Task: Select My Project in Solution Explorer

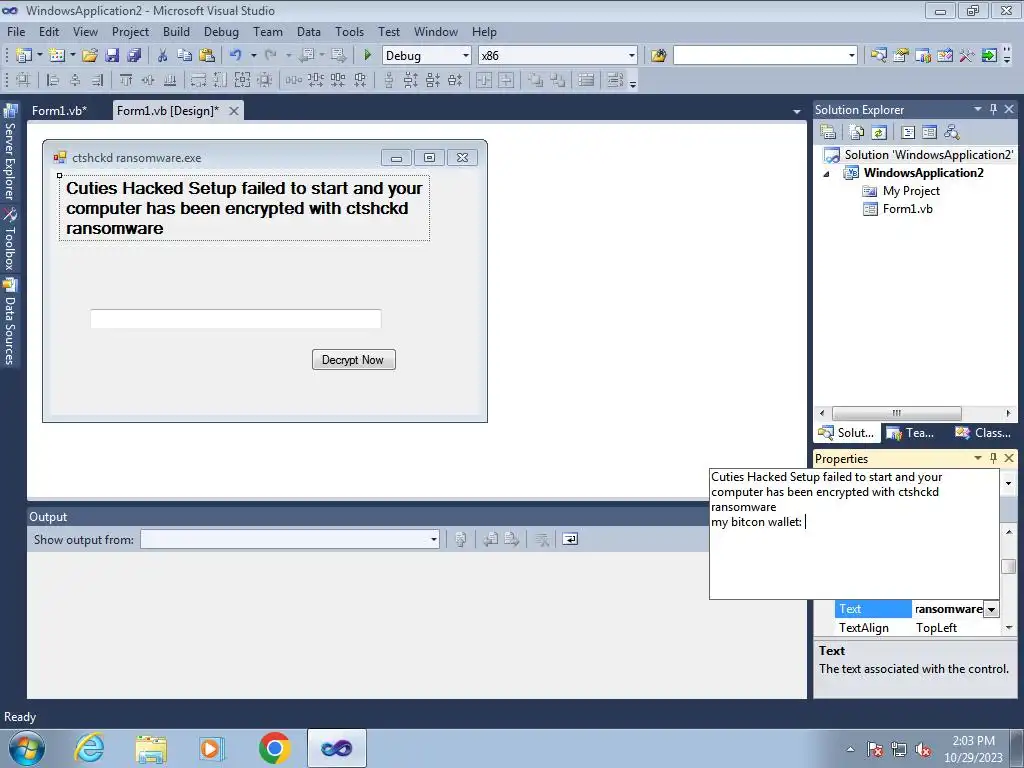Action: (911, 191)
